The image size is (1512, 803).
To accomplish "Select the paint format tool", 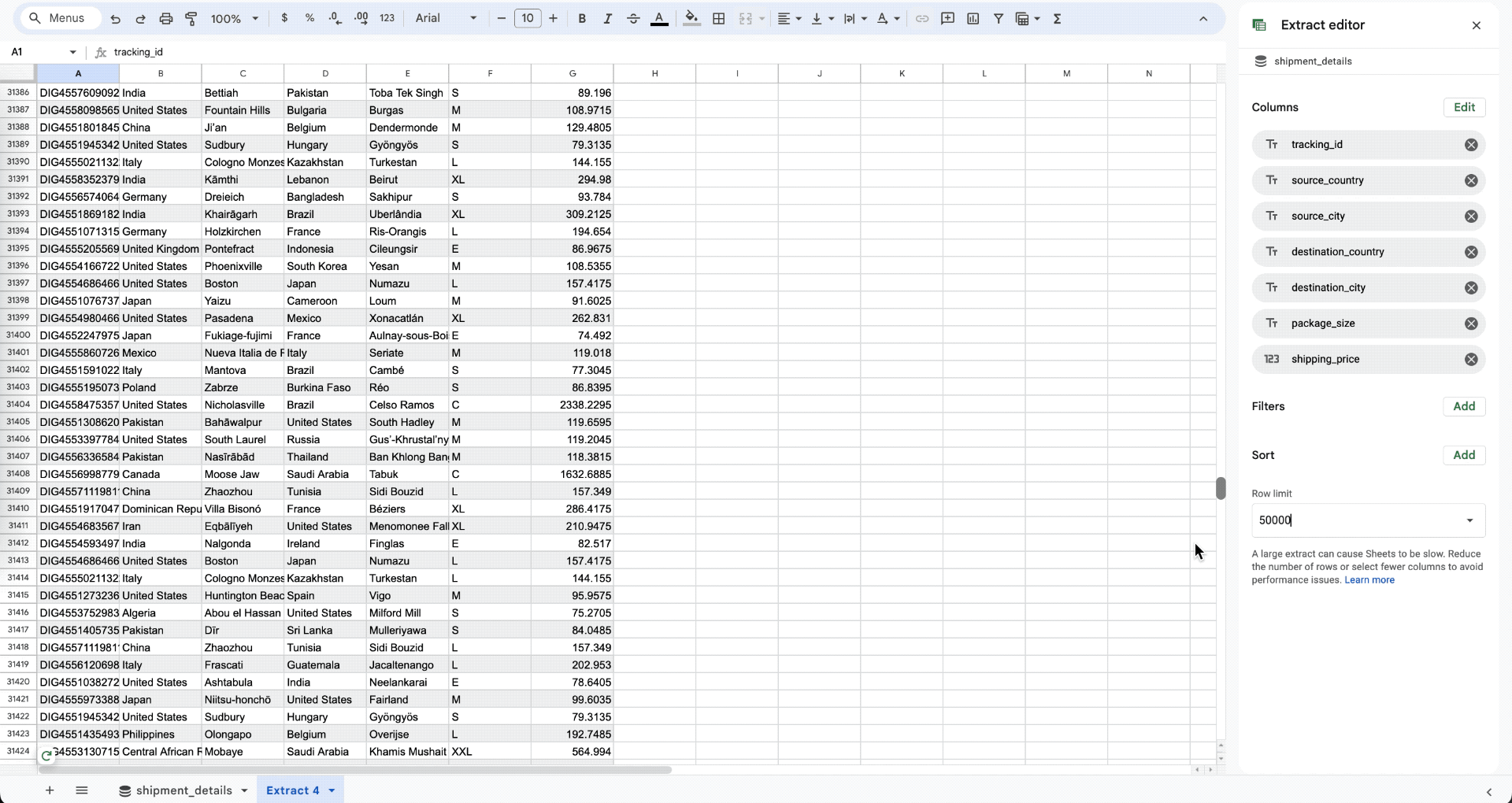I will click(x=191, y=19).
